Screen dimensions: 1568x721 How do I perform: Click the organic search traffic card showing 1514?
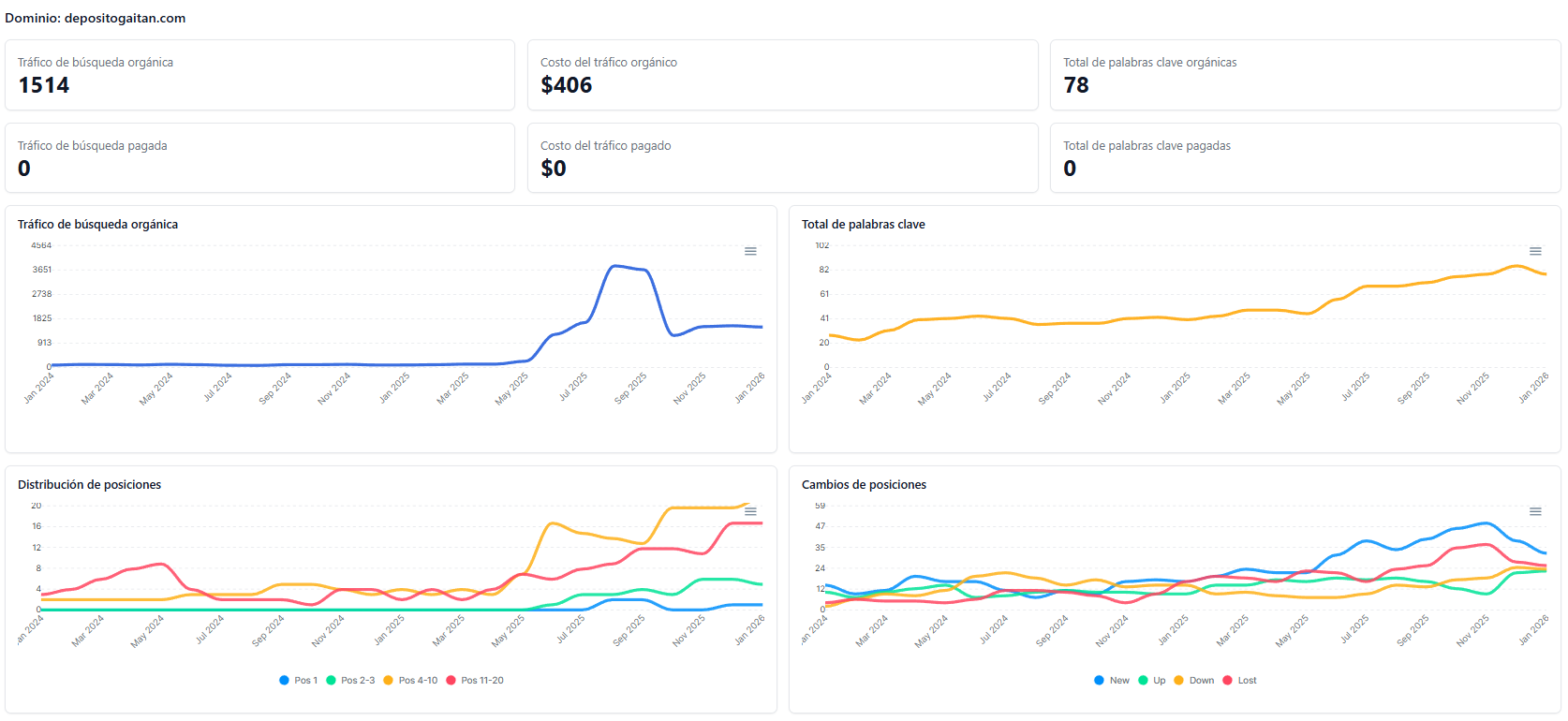pos(259,75)
